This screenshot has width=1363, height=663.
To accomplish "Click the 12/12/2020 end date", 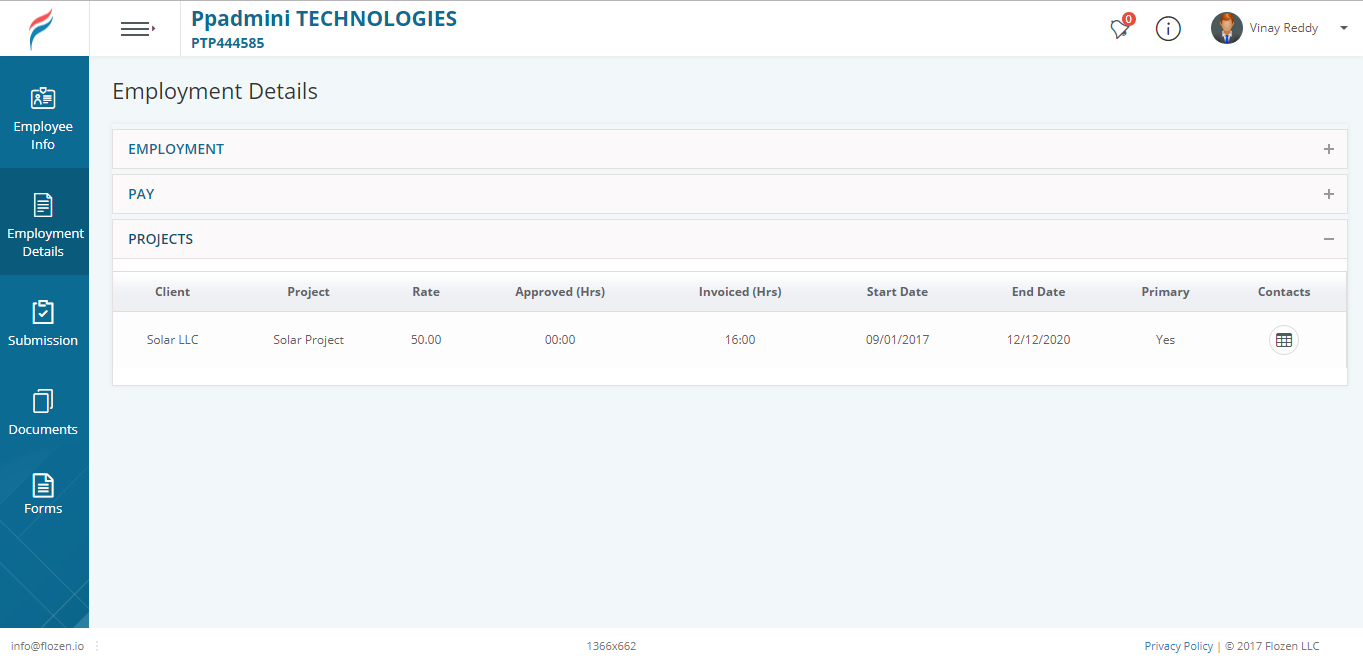I will click(1038, 340).
